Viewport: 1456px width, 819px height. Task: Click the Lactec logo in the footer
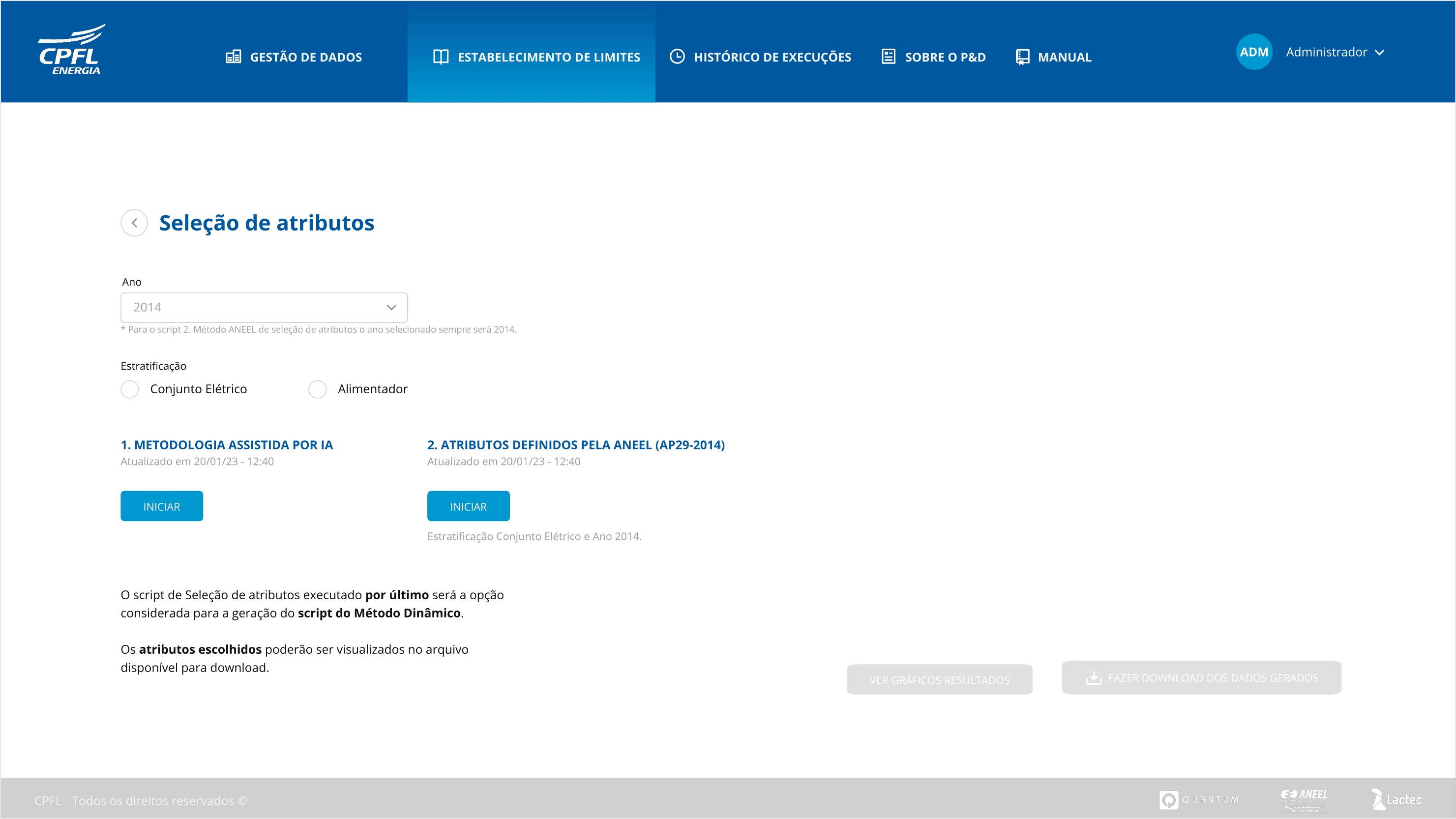point(1396,799)
